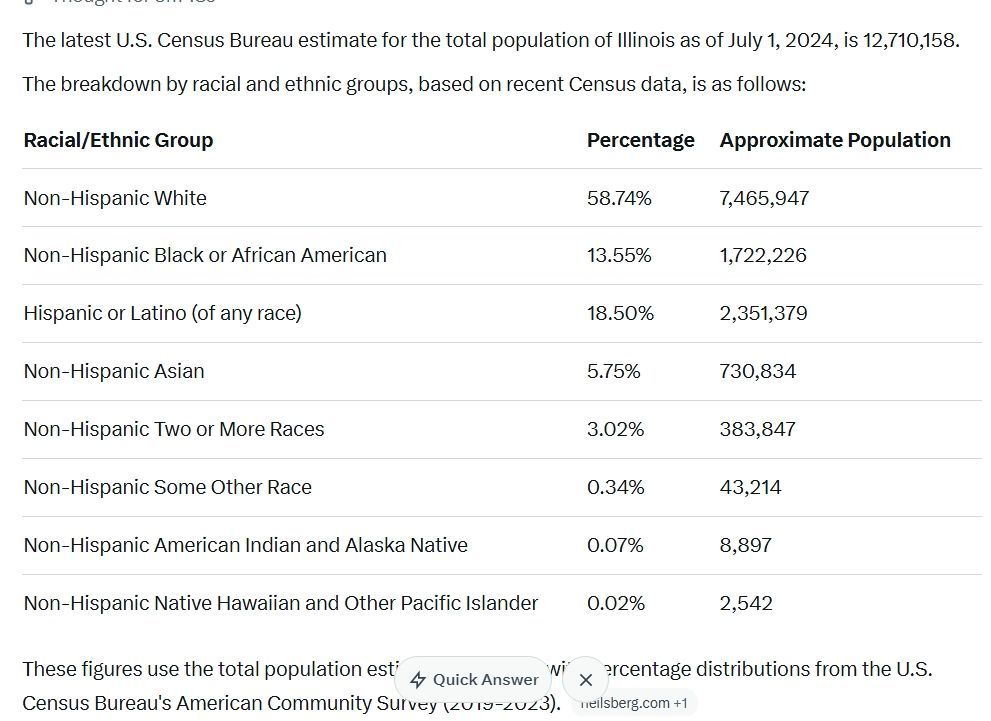Click Native Hawaiian and Other Pacific Islander label
Viewport: 991px width, 721px height.
281,603
